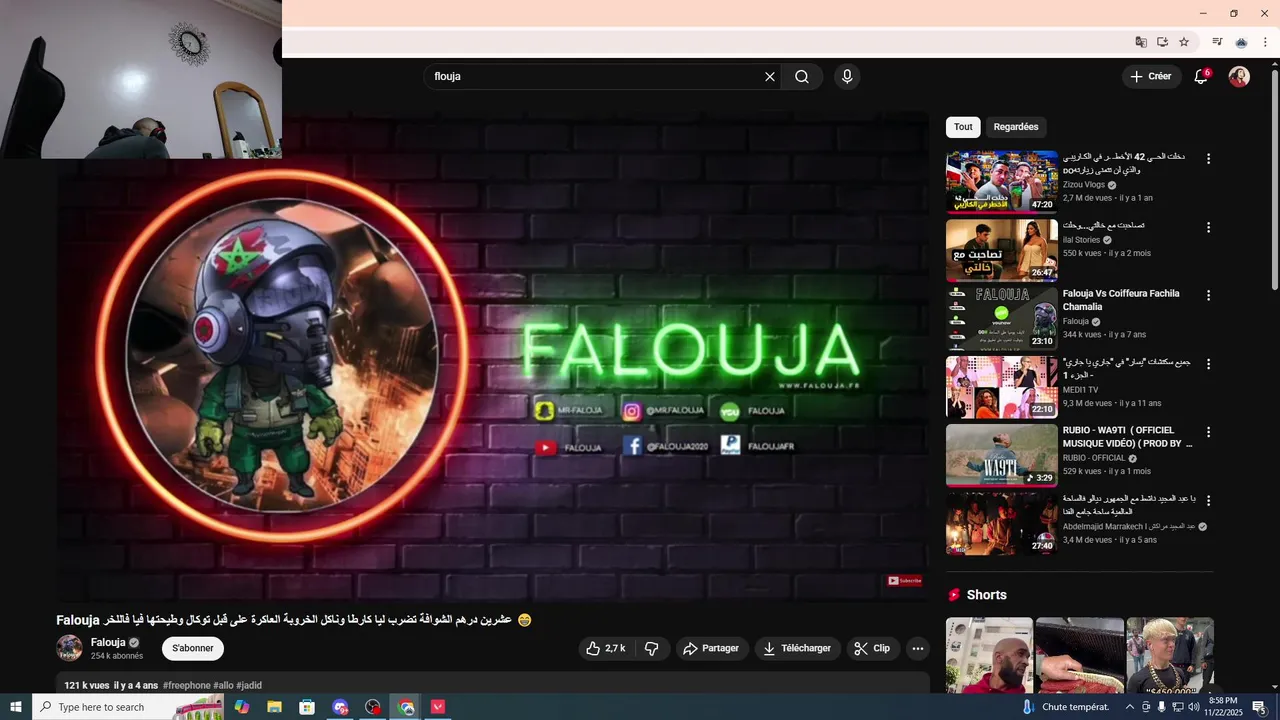Start voice search with the microphone icon
The image size is (1280, 720).
tap(847, 77)
